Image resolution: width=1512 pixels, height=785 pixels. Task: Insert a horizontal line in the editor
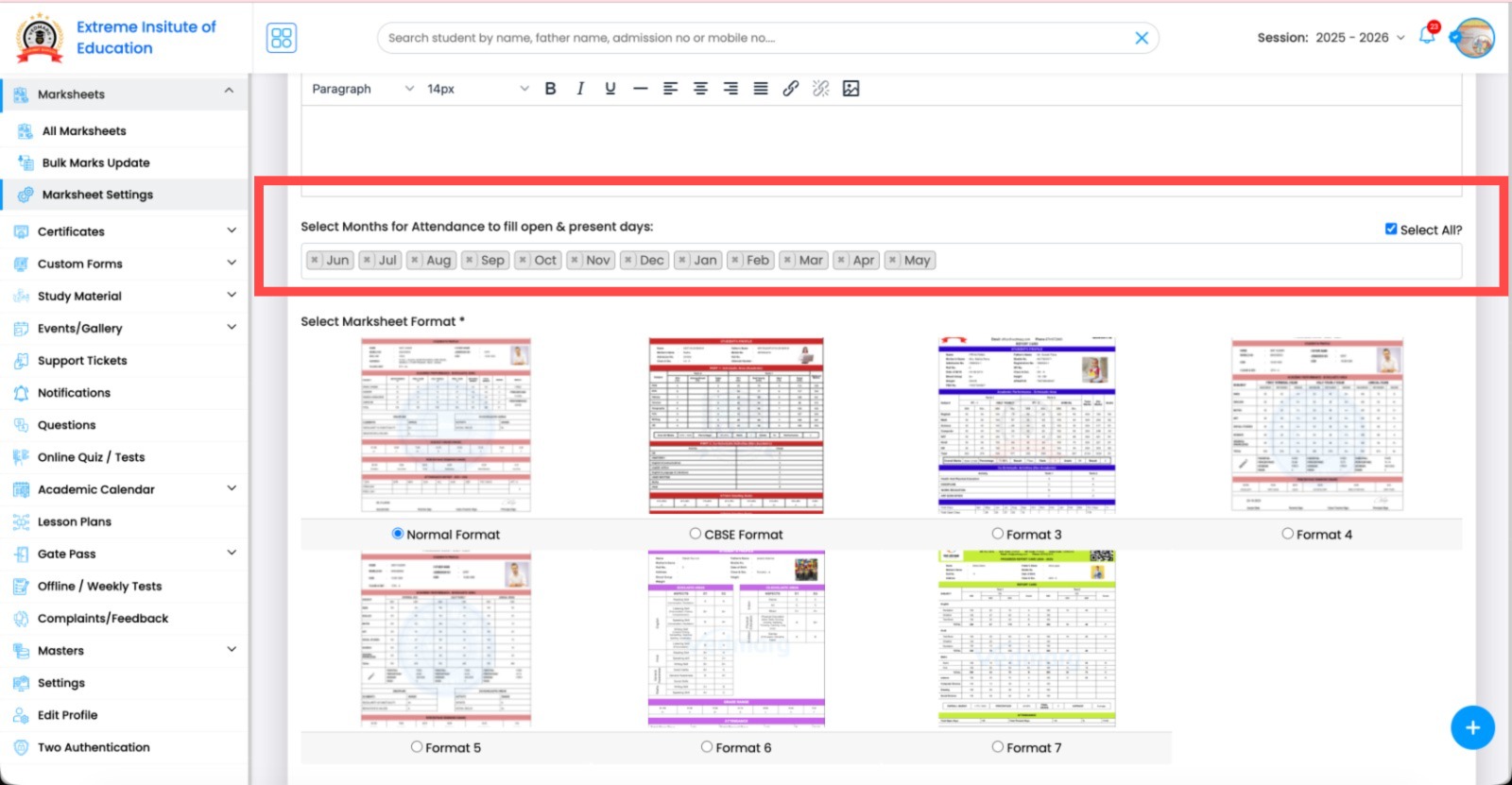641,89
